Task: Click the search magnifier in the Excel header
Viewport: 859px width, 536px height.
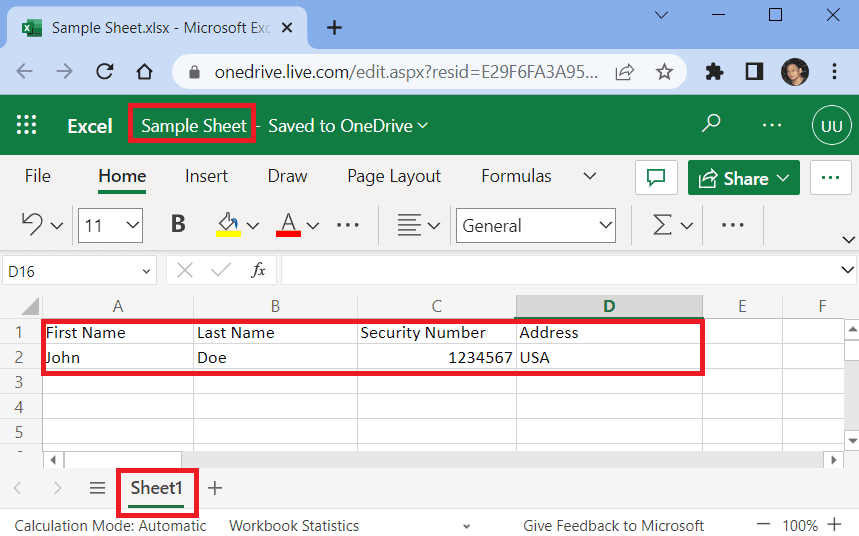Action: 711,123
